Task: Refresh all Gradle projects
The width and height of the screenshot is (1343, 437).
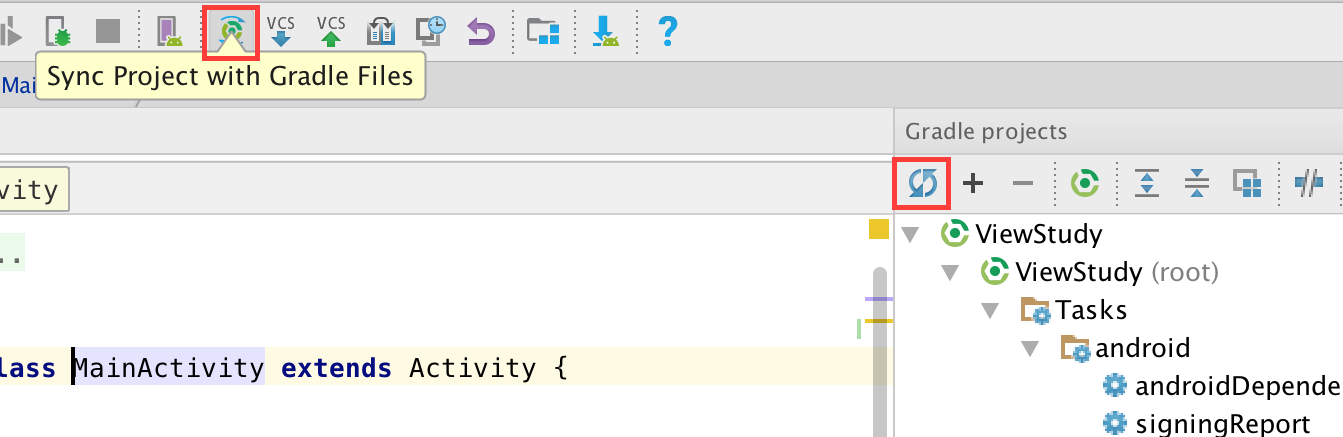Action: click(x=922, y=183)
